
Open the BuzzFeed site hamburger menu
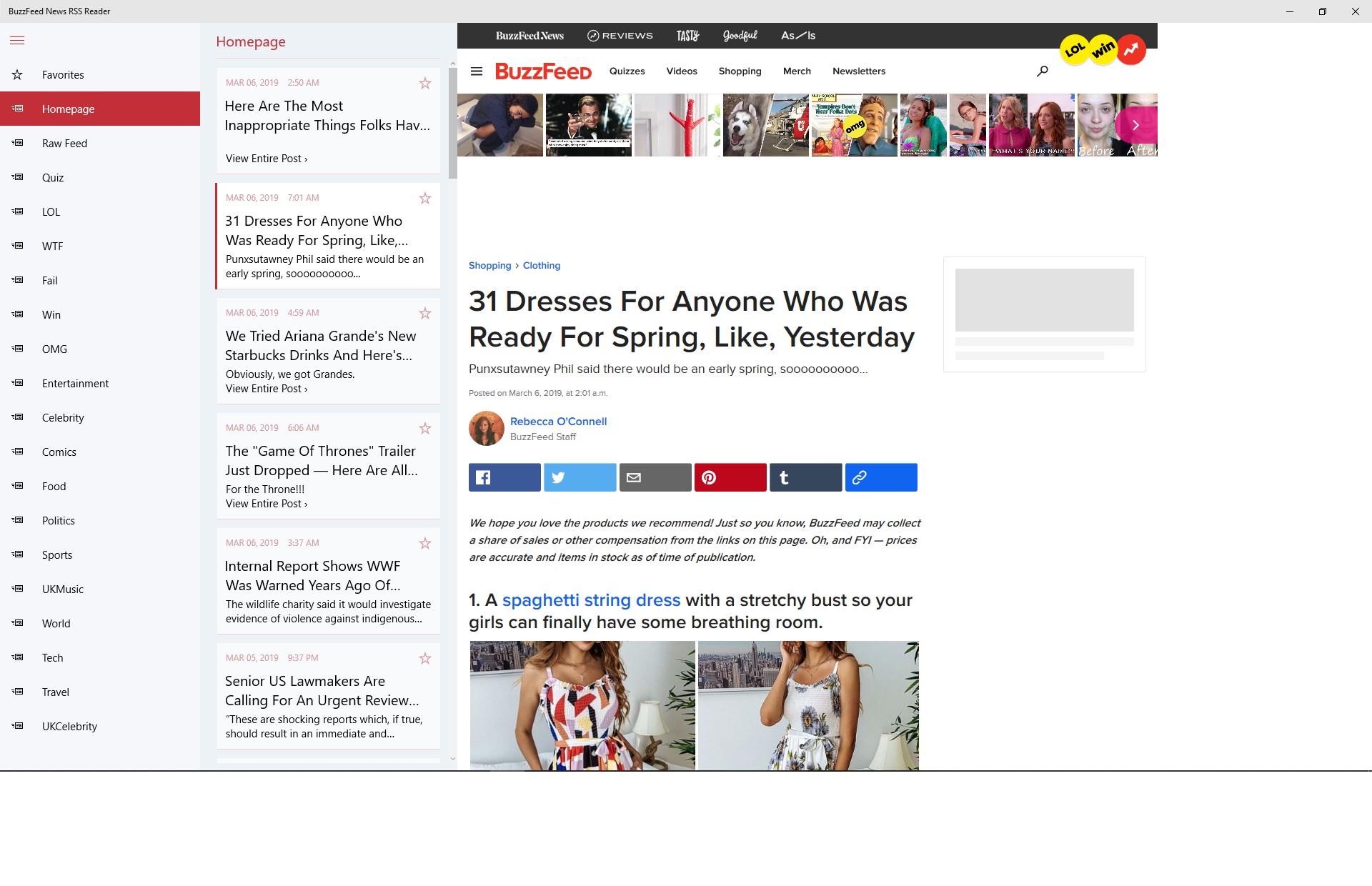pos(477,71)
